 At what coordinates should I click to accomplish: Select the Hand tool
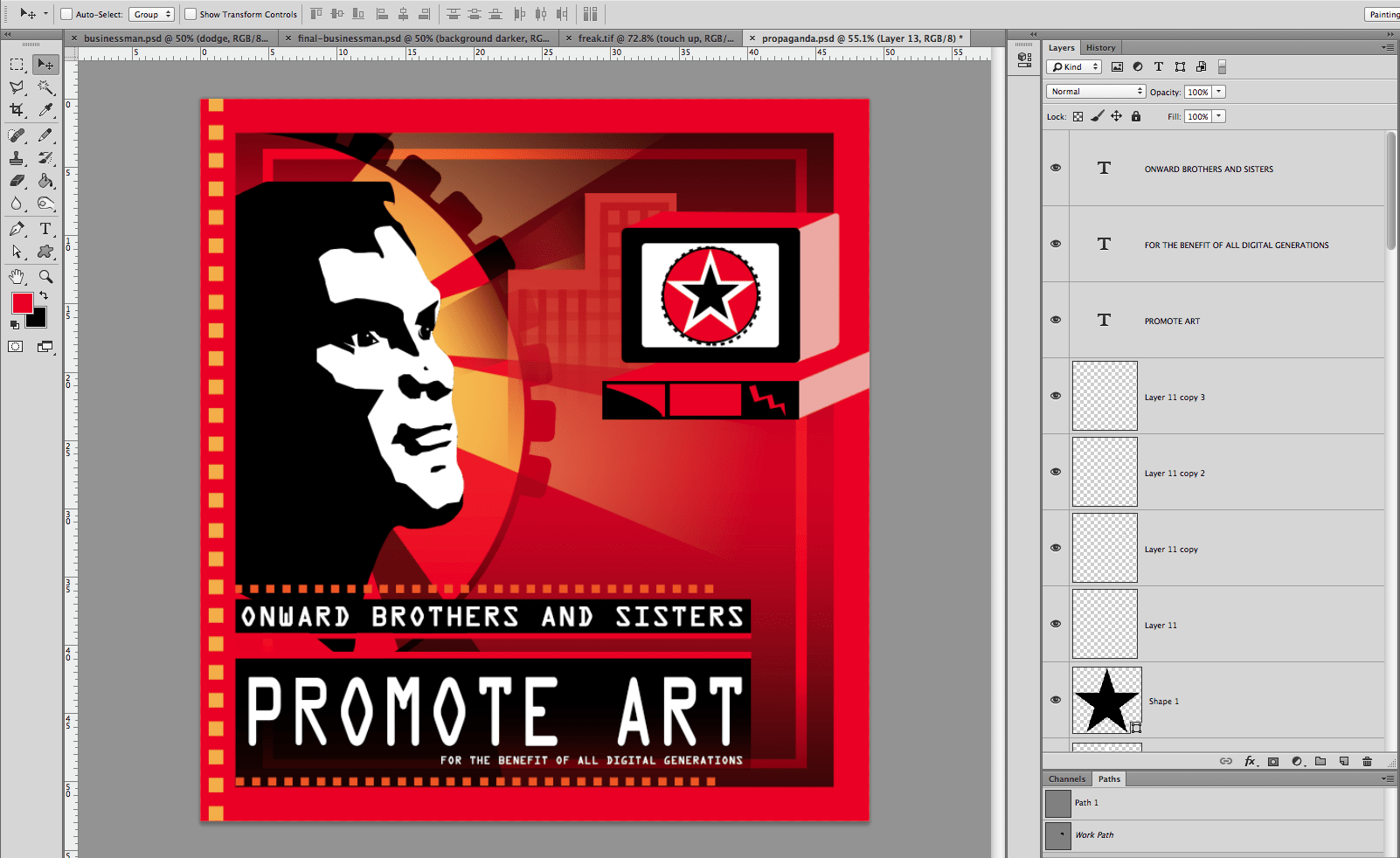17,276
